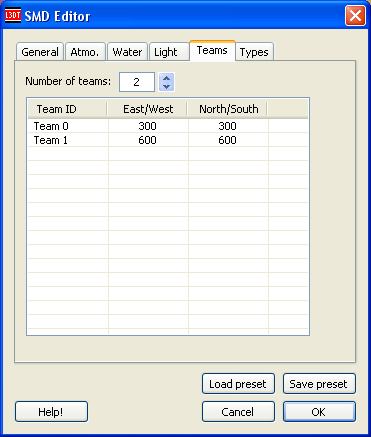The width and height of the screenshot is (371, 437).
Task: Click the Teams tab
Action: pos(212,51)
